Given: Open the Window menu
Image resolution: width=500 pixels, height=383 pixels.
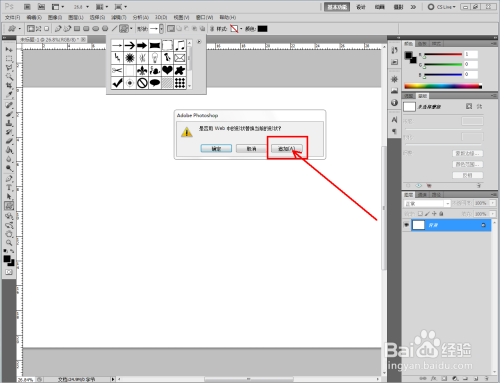Looking at the screenshot, I should click(x=204, y=17).
